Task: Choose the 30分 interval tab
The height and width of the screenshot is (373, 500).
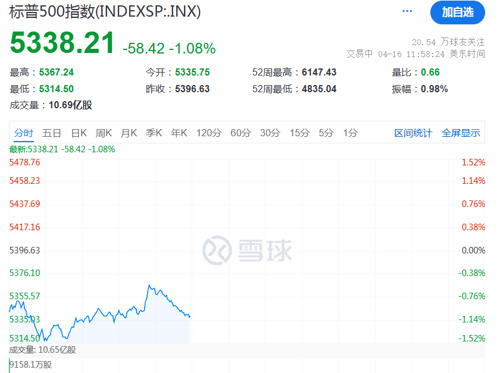Action: coord(270,133)
